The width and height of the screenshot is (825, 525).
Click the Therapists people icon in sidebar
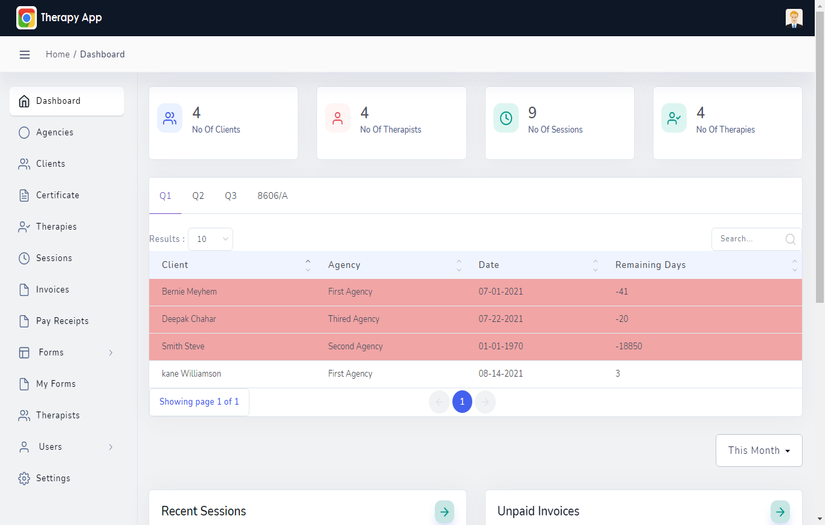click(x=24, y=416)
